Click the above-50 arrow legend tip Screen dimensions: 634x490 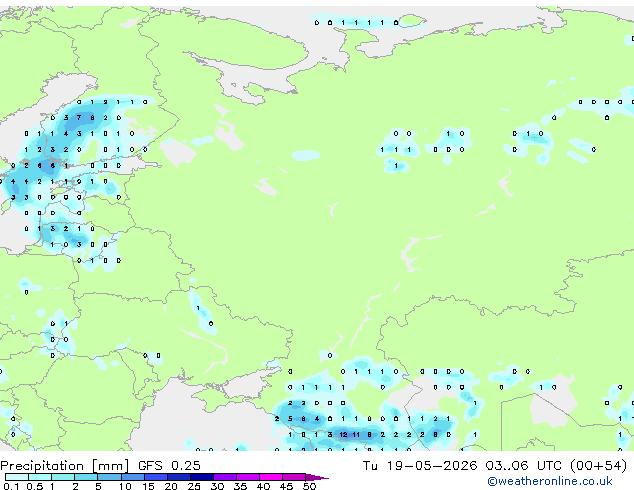click(317, 477)
